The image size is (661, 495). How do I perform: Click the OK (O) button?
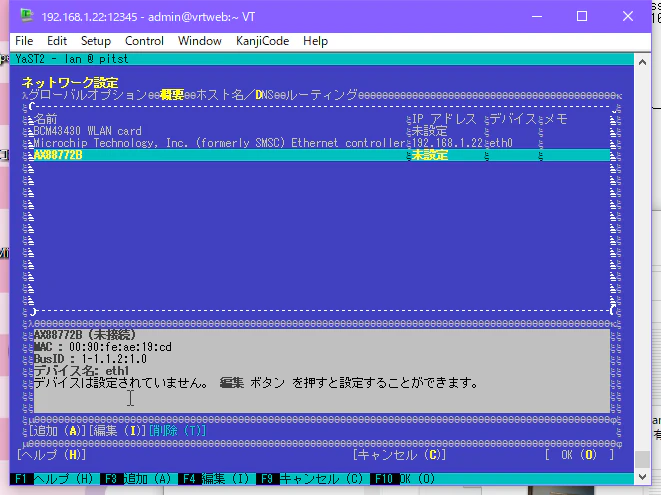[x=579, y=455]
